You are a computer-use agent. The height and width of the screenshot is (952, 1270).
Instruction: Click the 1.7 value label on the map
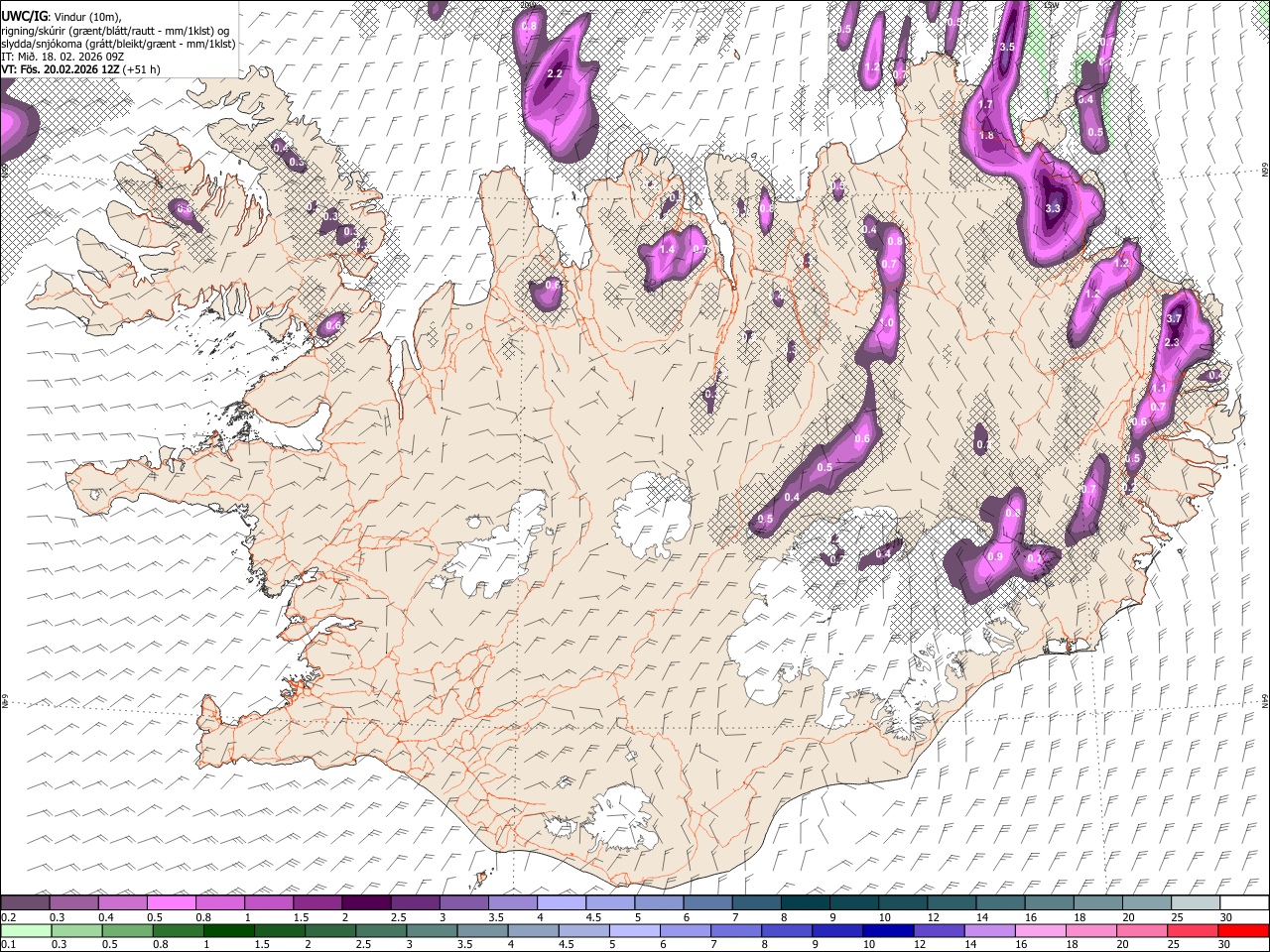click(985, 104)
